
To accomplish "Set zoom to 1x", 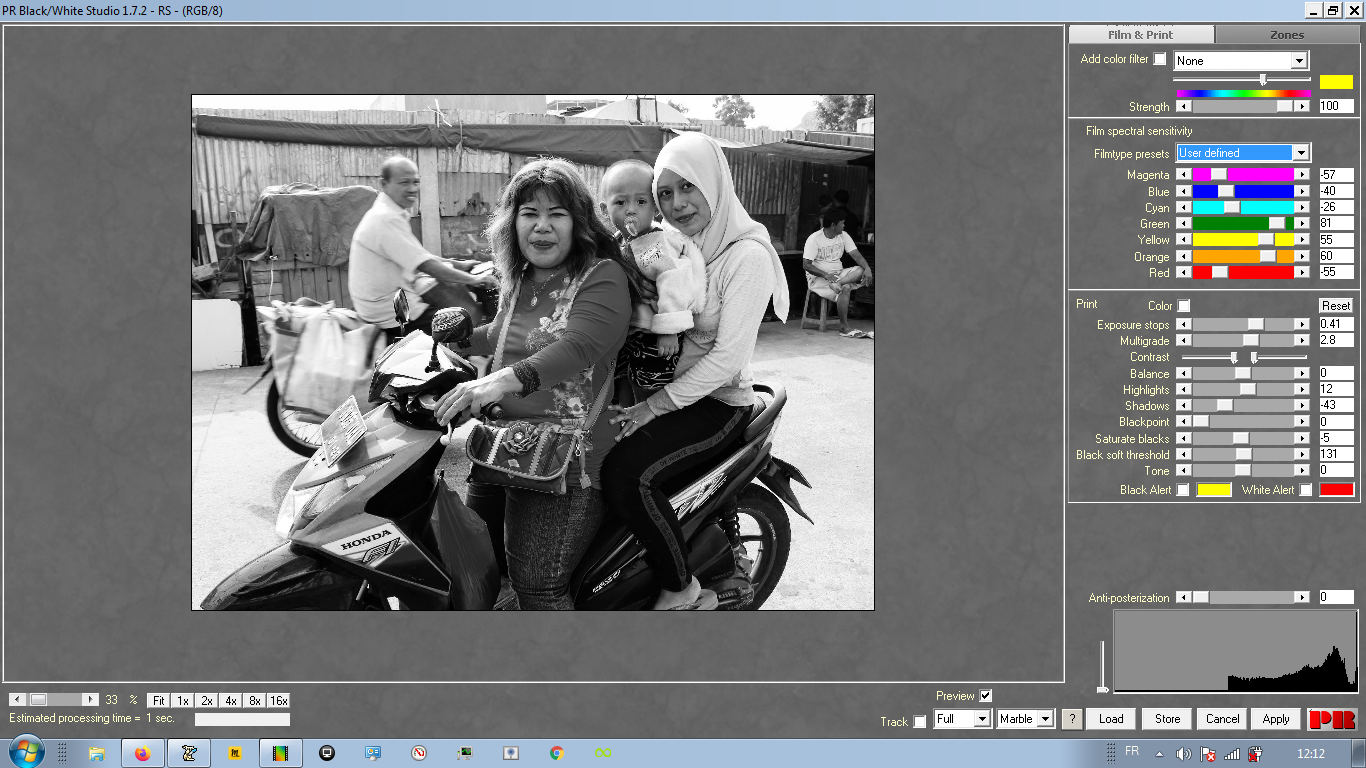I will 182,700.
